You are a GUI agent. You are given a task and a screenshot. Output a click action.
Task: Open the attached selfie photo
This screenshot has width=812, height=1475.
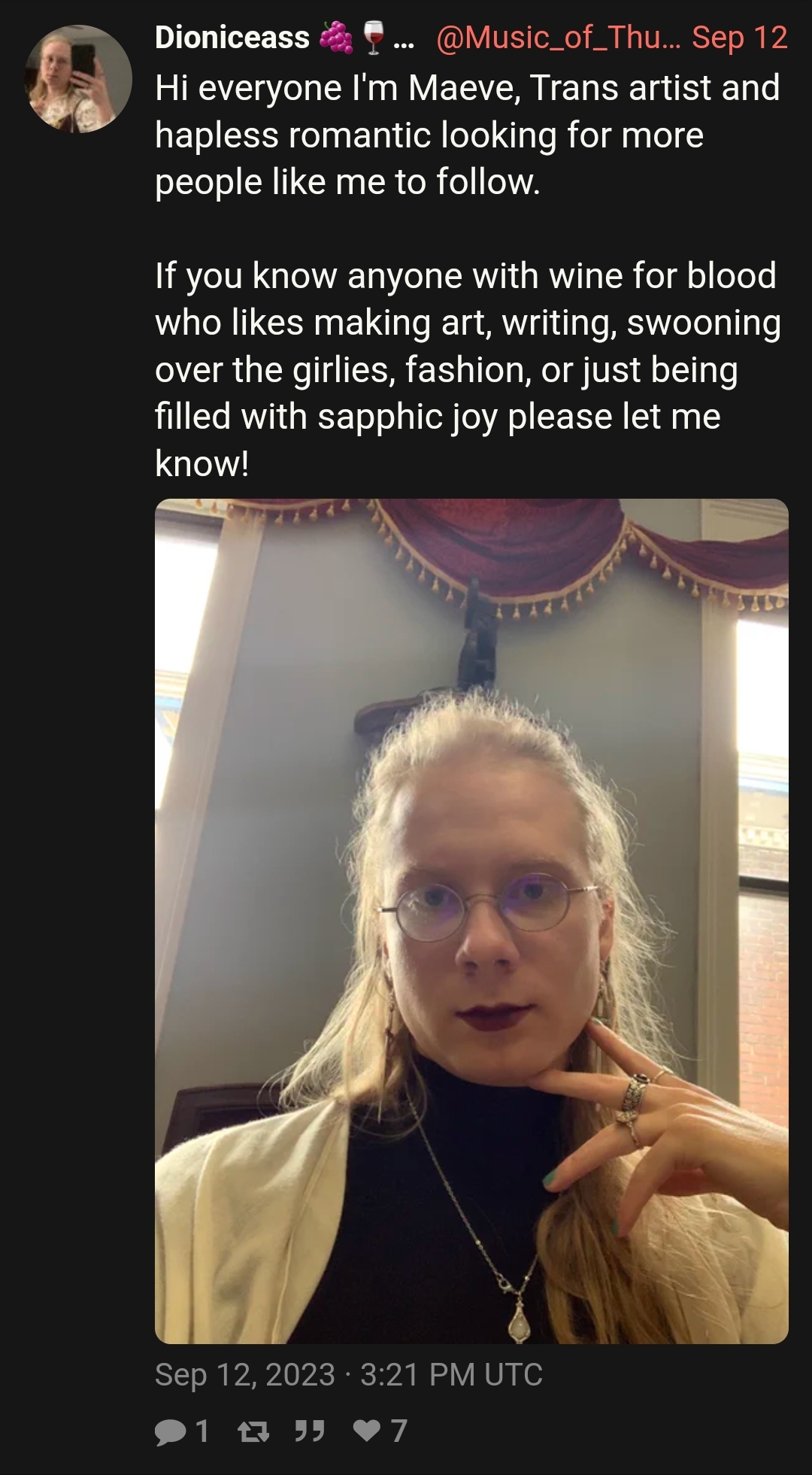point(471,921)
